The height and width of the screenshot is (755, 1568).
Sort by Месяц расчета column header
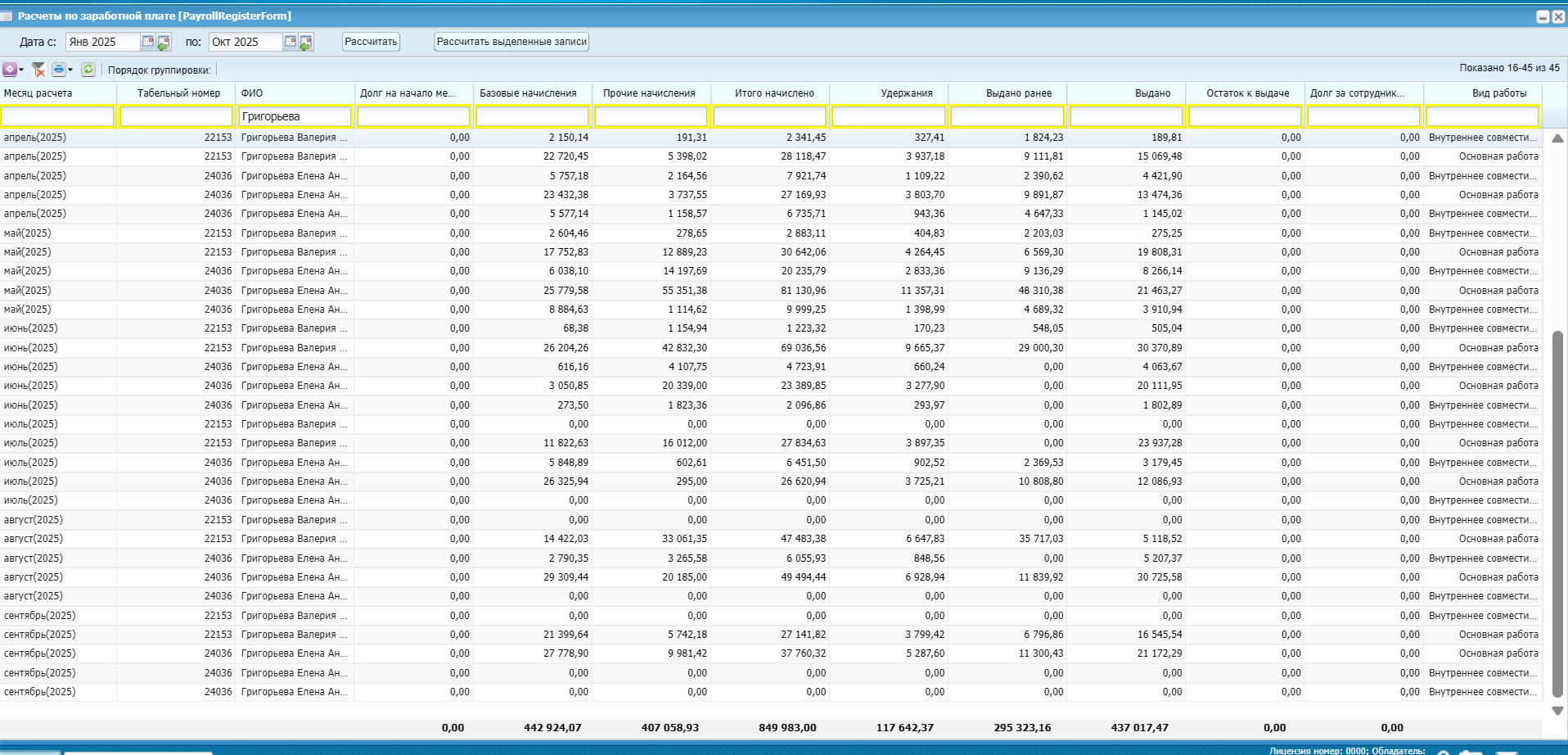click(38, 93)
